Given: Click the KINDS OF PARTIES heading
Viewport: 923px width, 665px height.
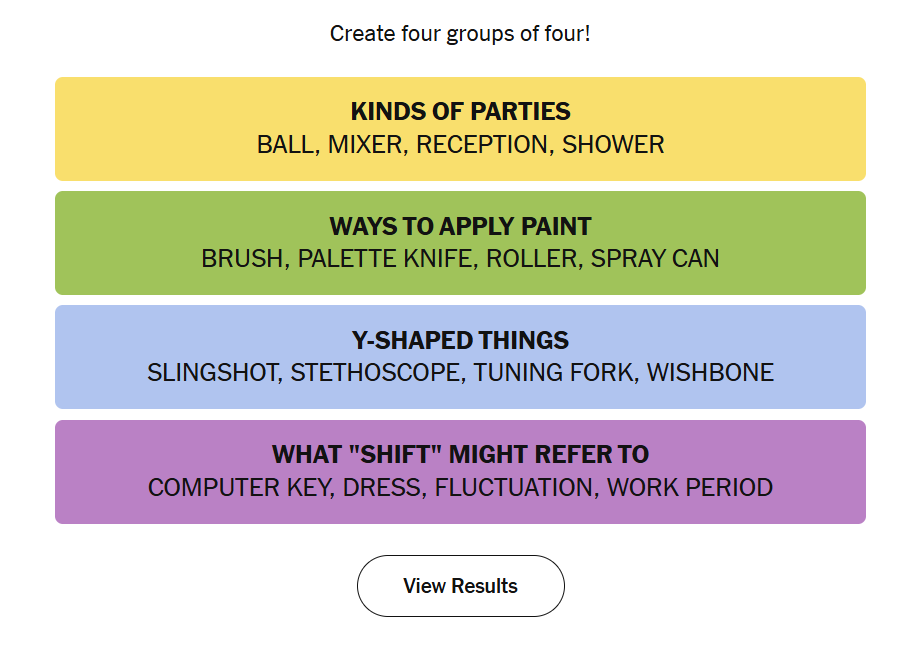Looking at the screenshot, I should coord(460,111).
